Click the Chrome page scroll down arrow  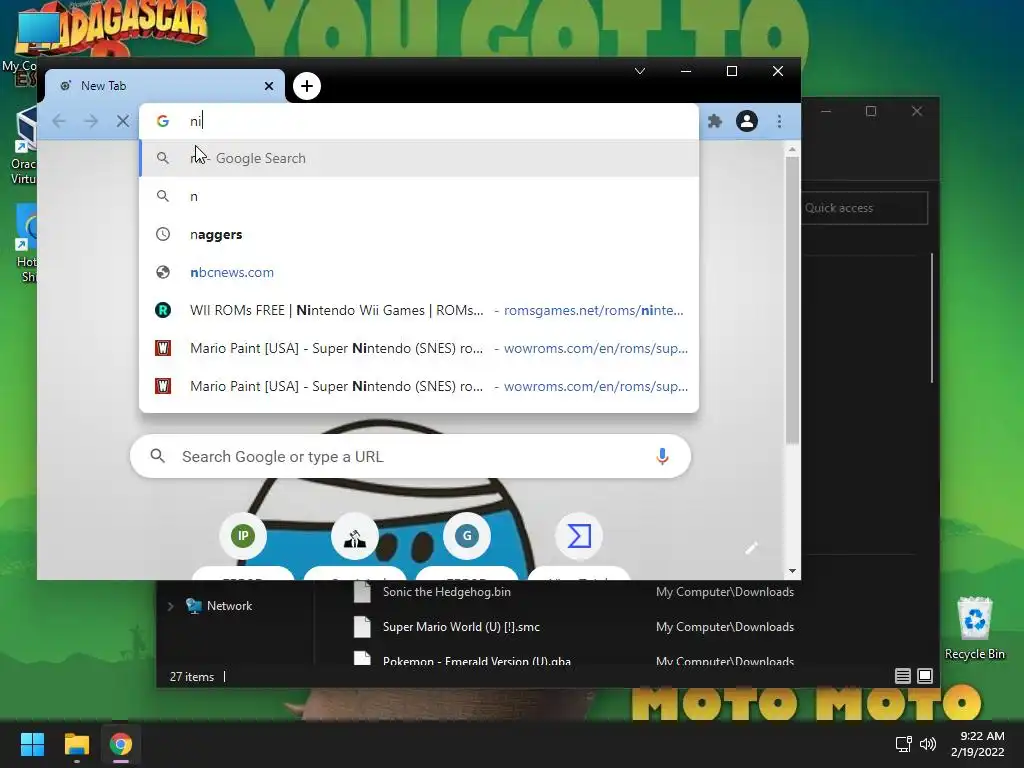click(792, 571)
